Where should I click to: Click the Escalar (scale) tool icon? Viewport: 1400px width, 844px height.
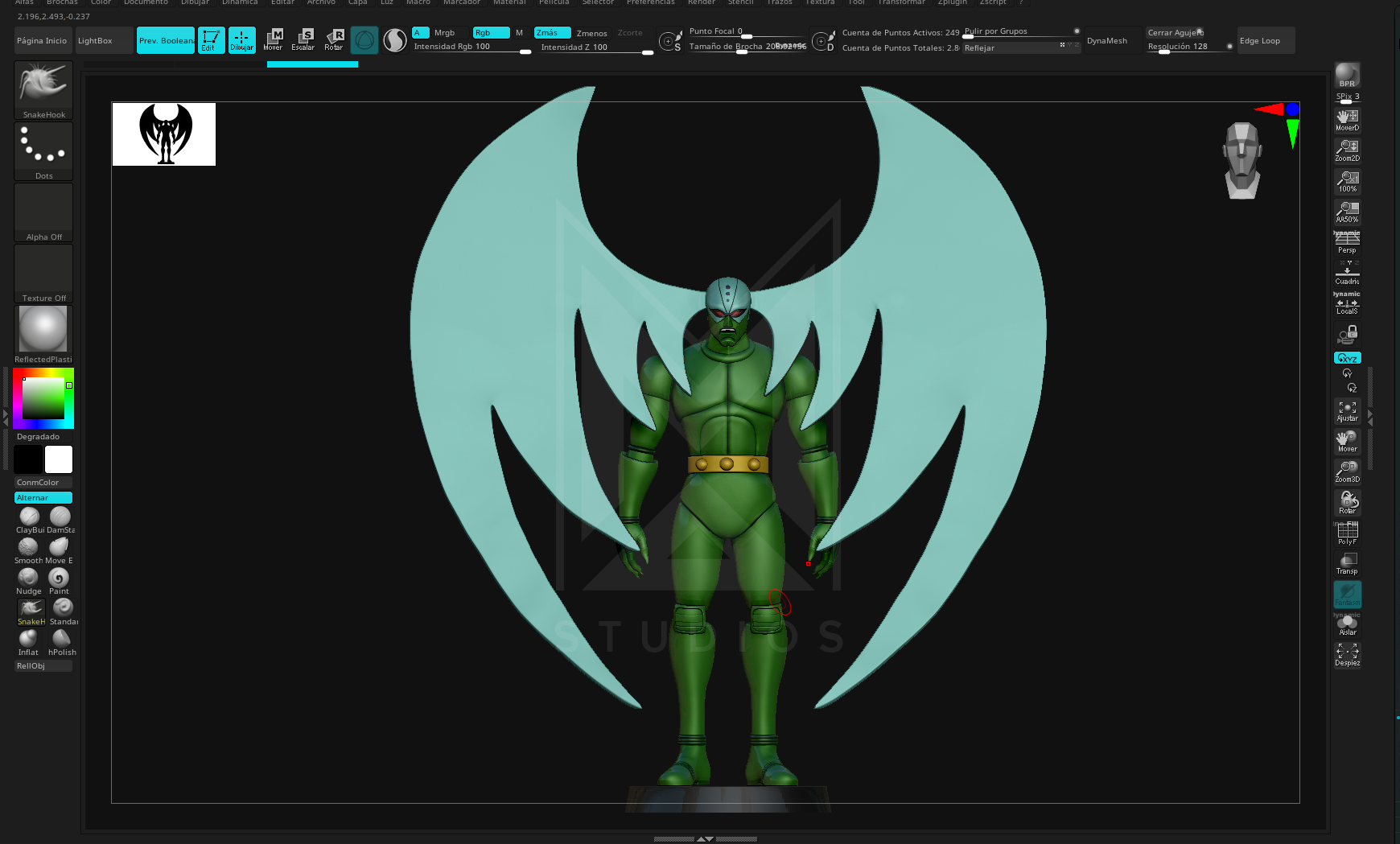pyautogui.click(x=303, y=39)
